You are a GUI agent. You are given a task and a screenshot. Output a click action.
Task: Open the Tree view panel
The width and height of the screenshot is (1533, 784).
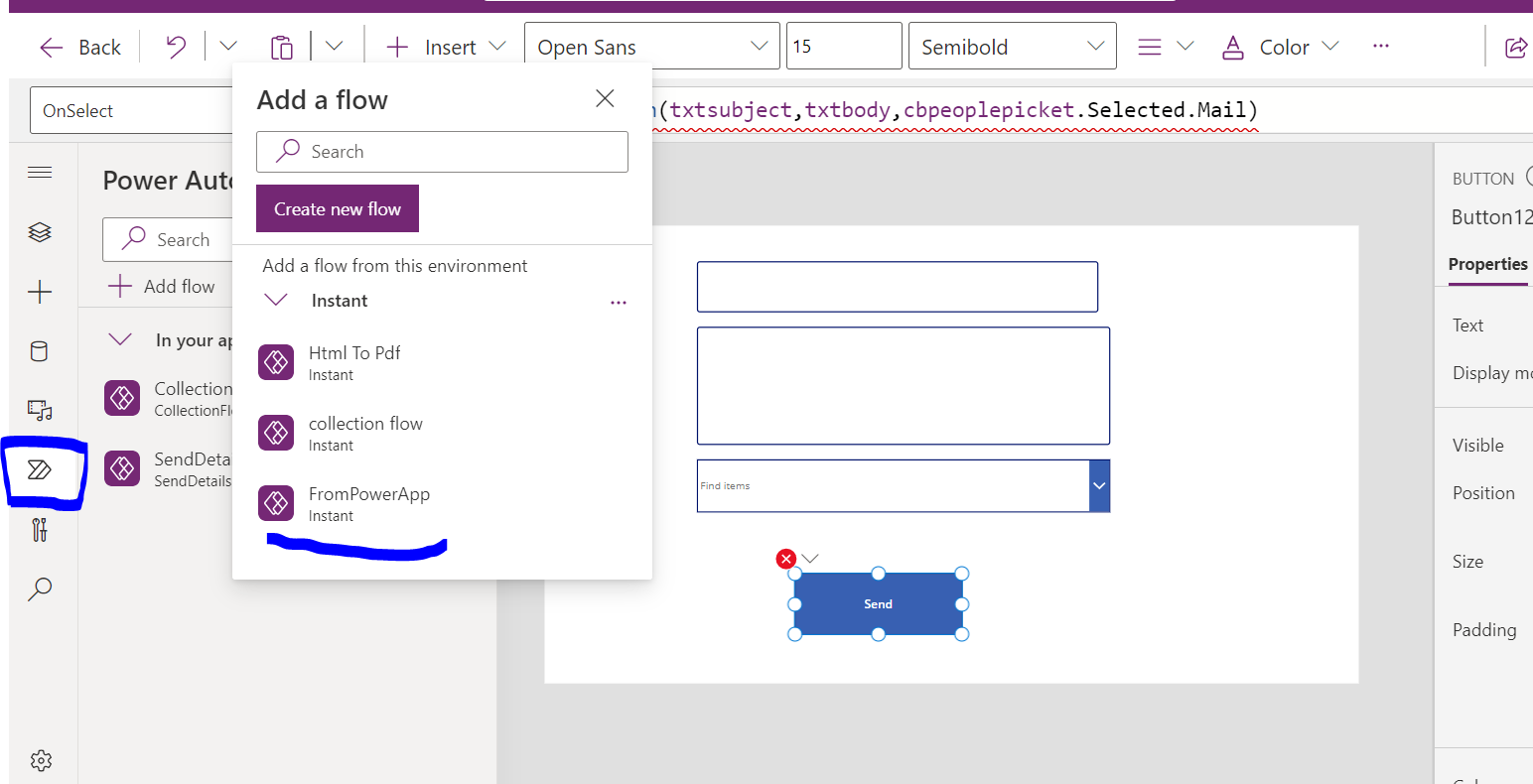(x=40, y=231)
